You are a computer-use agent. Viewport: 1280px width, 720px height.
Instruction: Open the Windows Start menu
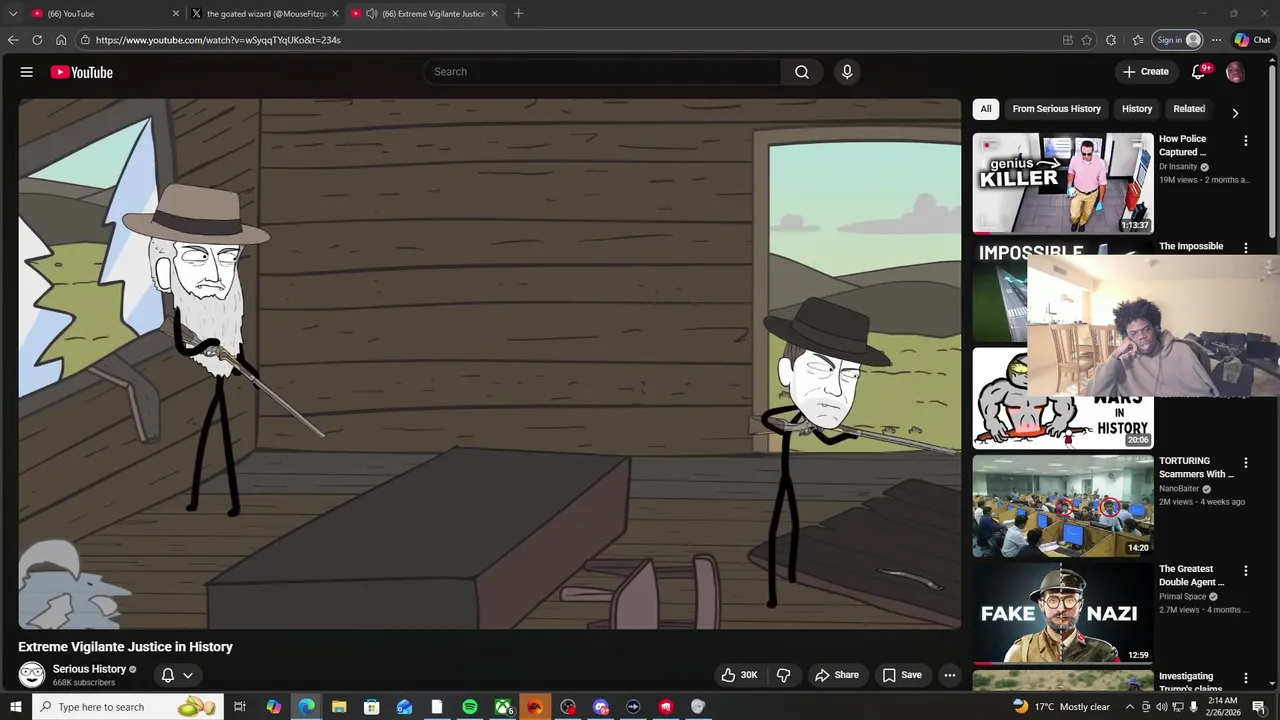coord(15,707)
